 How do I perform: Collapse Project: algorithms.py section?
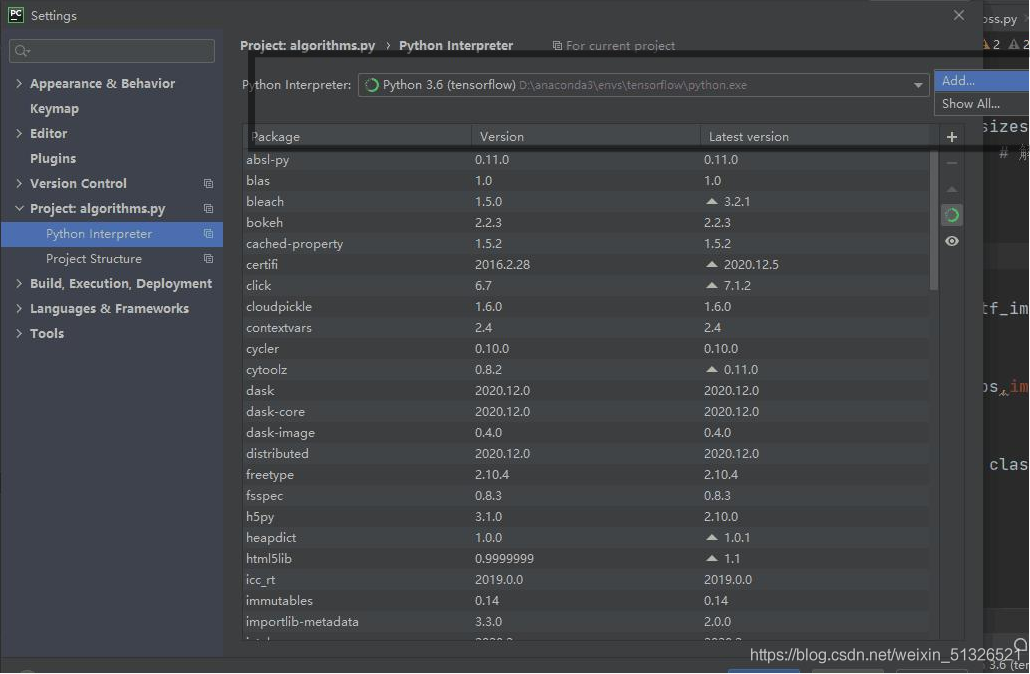(x=18, y=208)
